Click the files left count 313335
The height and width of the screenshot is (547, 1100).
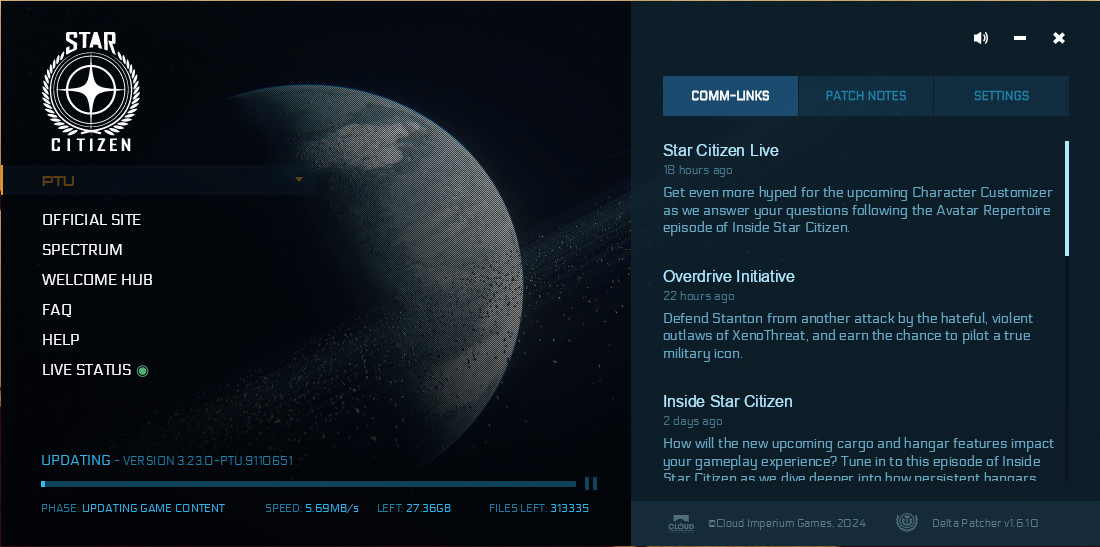coord(570,508)
